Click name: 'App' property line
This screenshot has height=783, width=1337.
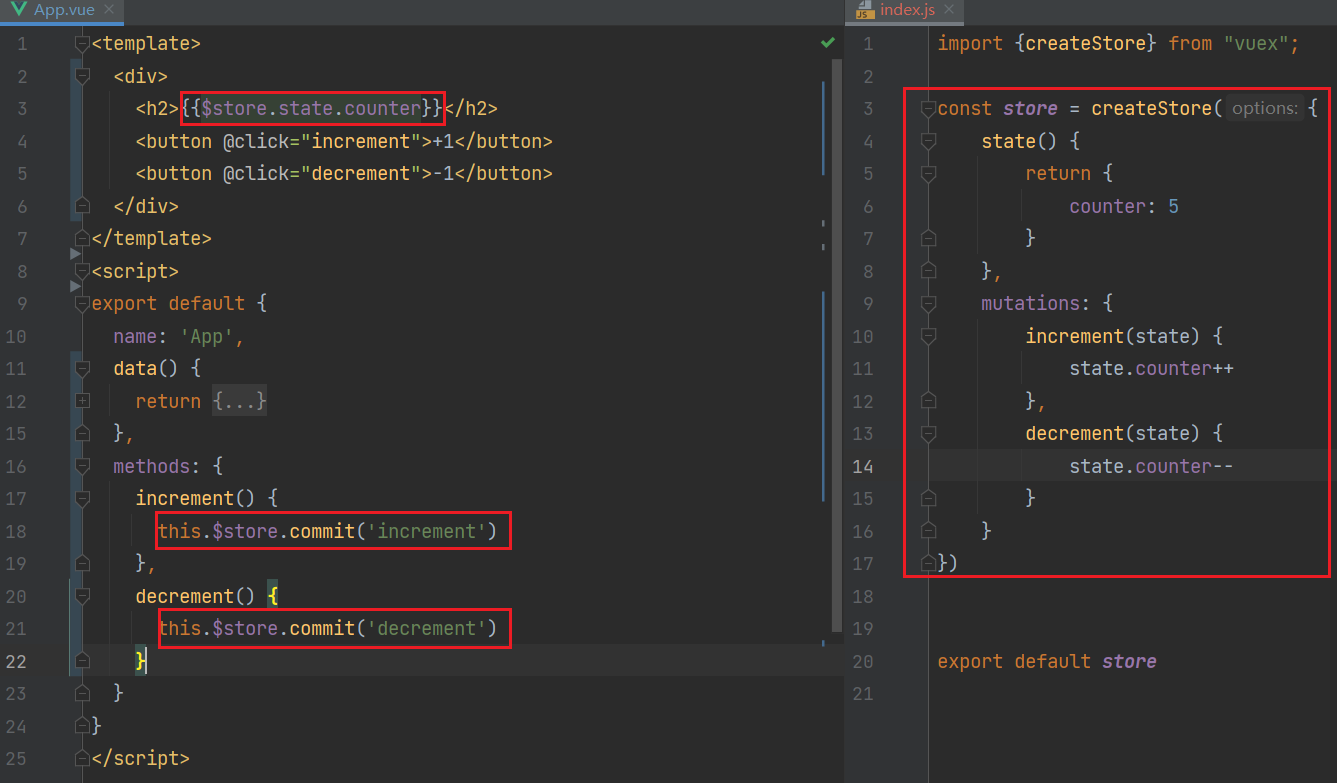click(x=179, y=336)
